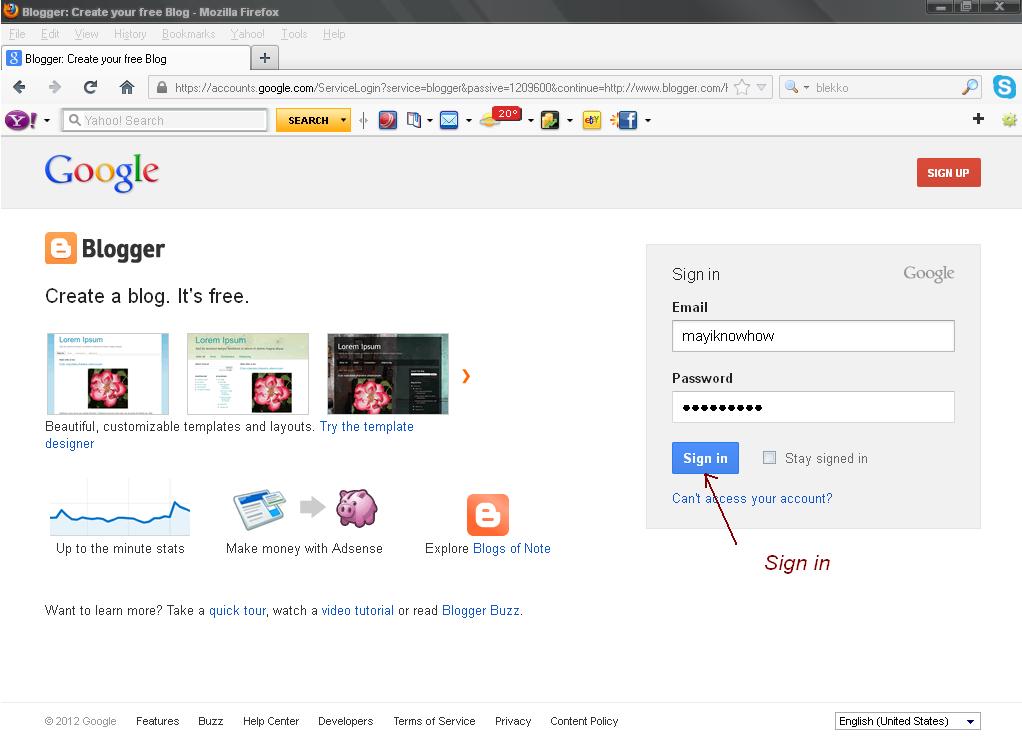The image size is (1022, 738).
Task: Click the blue Sign in button
Action: (705, 458)
